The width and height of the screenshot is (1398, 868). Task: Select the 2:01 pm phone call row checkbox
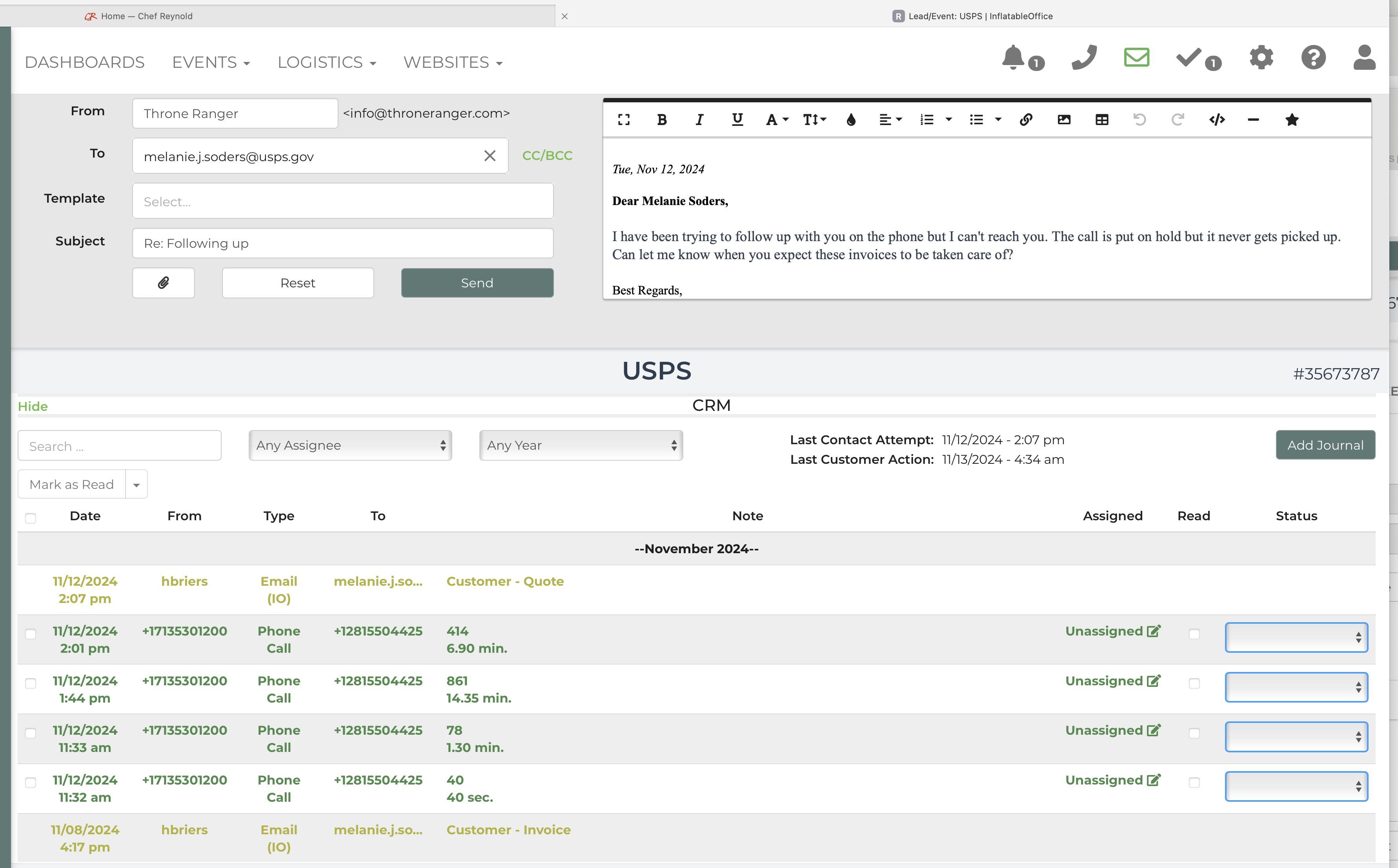coord(31,634)
